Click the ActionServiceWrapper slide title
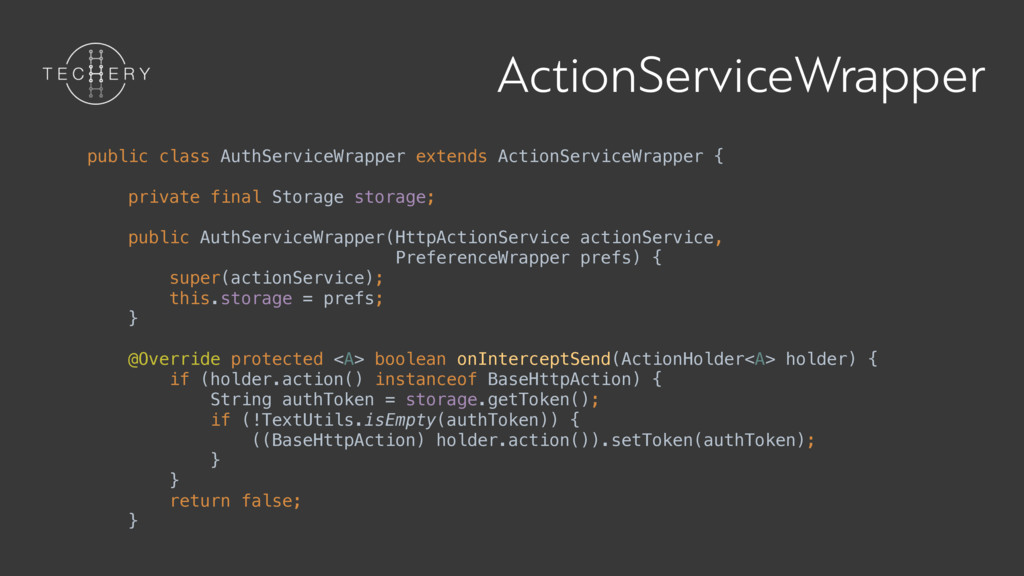This screenshot has height=576, width=1024. click(741, 76)
